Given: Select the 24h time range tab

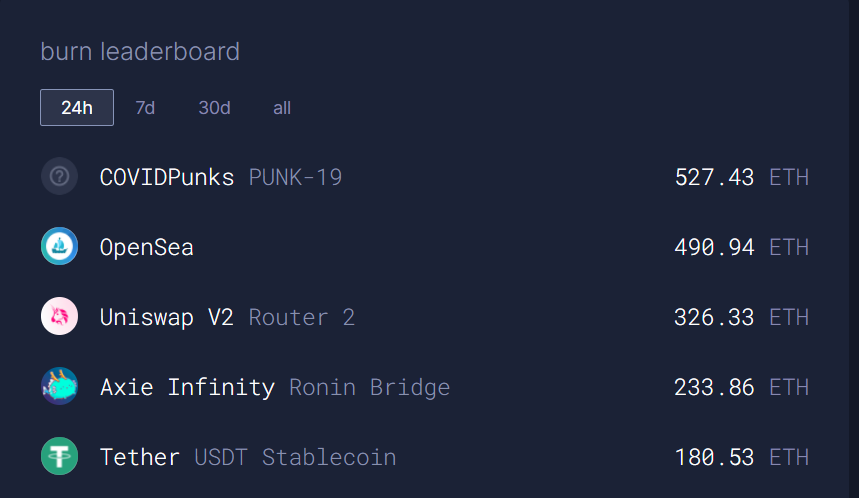Looking at the screenshot, I should coord(77,108).
